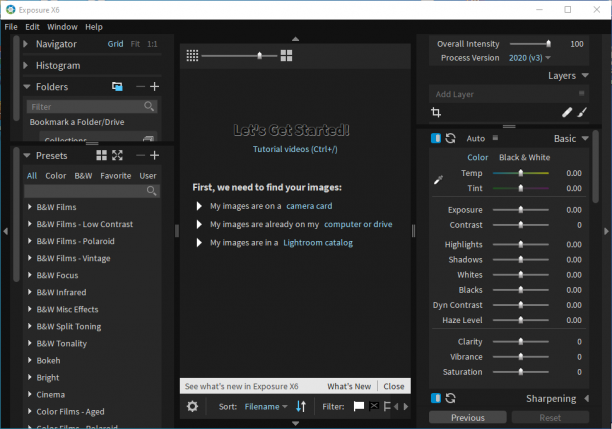This screenshot has height=429, width=612.
Task: Reset the Basic panel settings icon
Action: pos(450,138)
